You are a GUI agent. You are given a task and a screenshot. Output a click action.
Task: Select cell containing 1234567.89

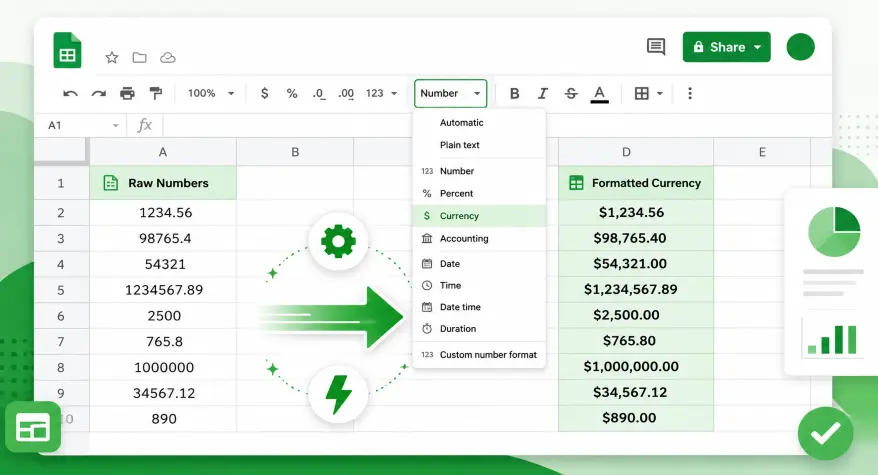pos(163,290)
